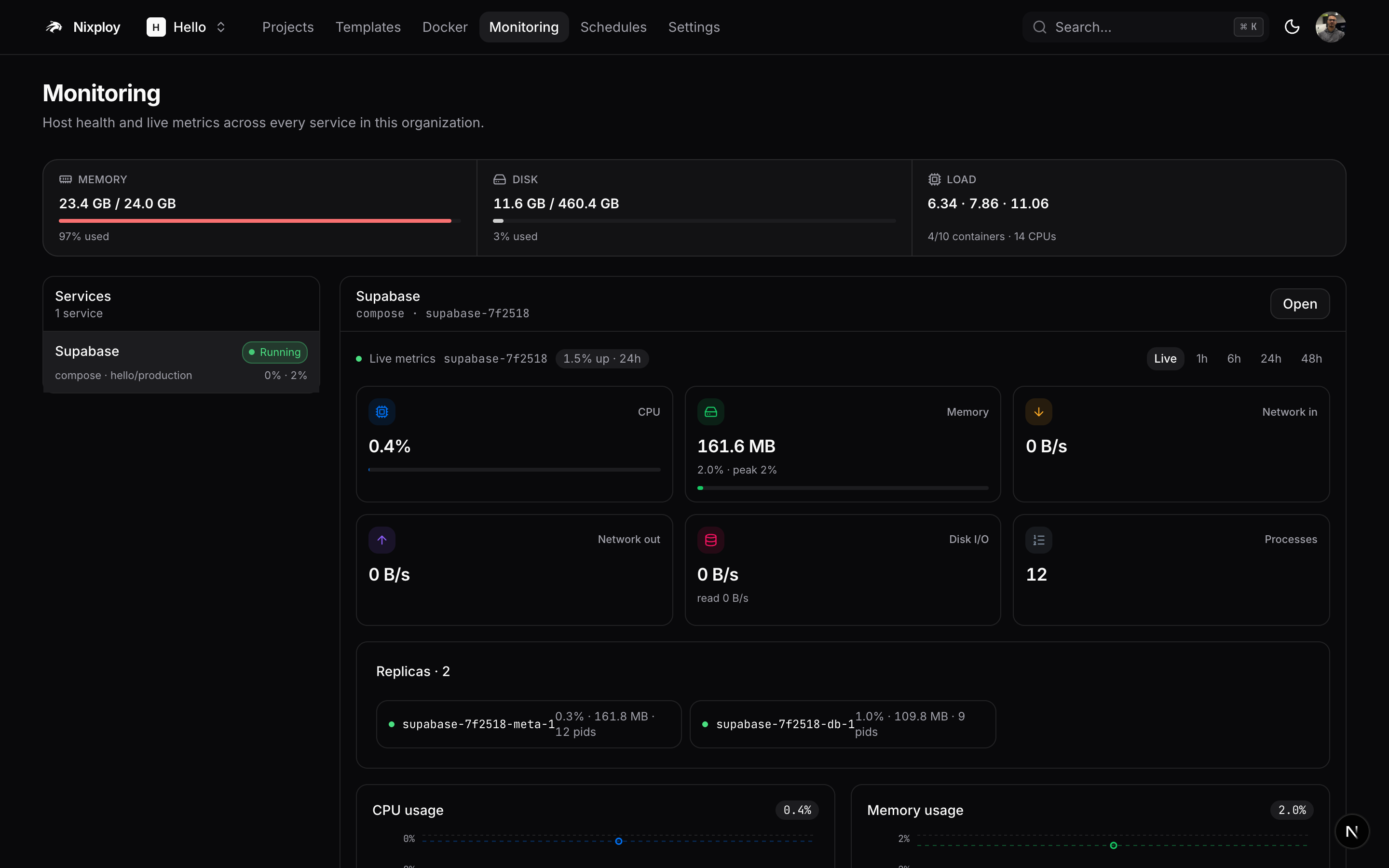Select the supabase-7f2518-db-1 replica
Screen dimensions: 1389x868
click(x=843, y=724)
